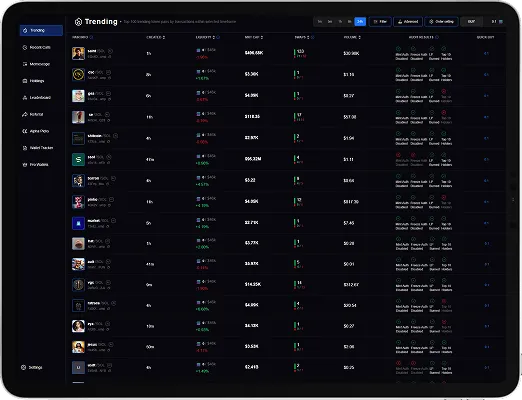
Task: Click red Mint Auth icon in gray U row
Action: point(398,363)
